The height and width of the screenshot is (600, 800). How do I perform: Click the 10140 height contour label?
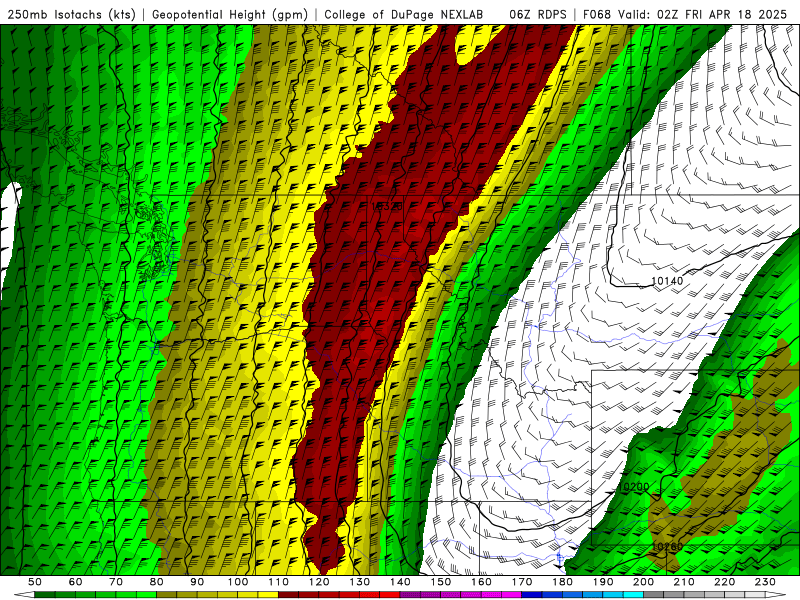click(x=667, y=281)
